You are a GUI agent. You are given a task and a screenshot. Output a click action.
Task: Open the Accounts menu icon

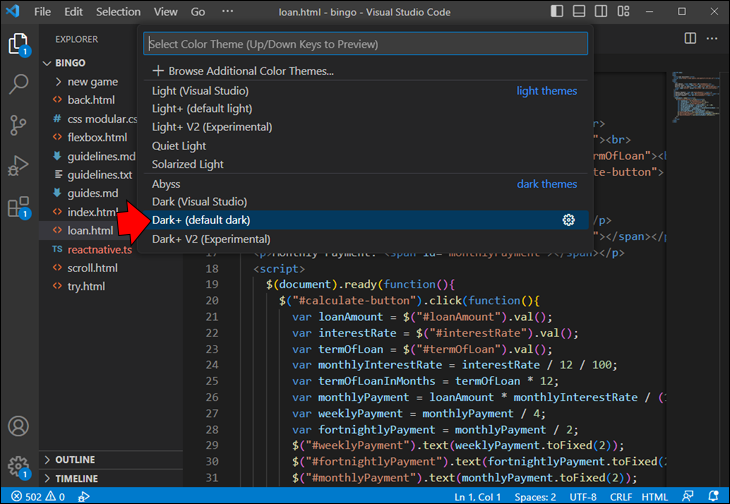coord(19,426)
